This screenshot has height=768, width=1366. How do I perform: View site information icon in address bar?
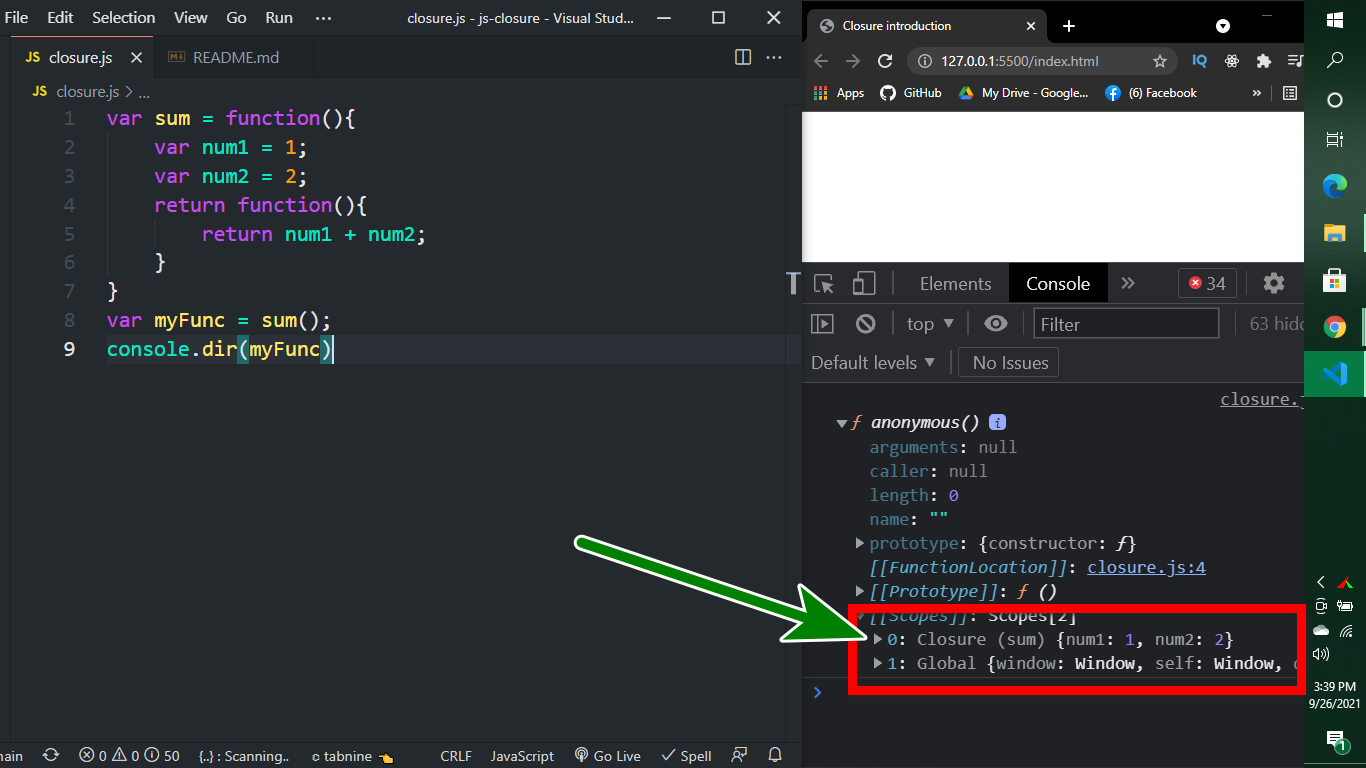pyautogui.click(x=925, y=61)
